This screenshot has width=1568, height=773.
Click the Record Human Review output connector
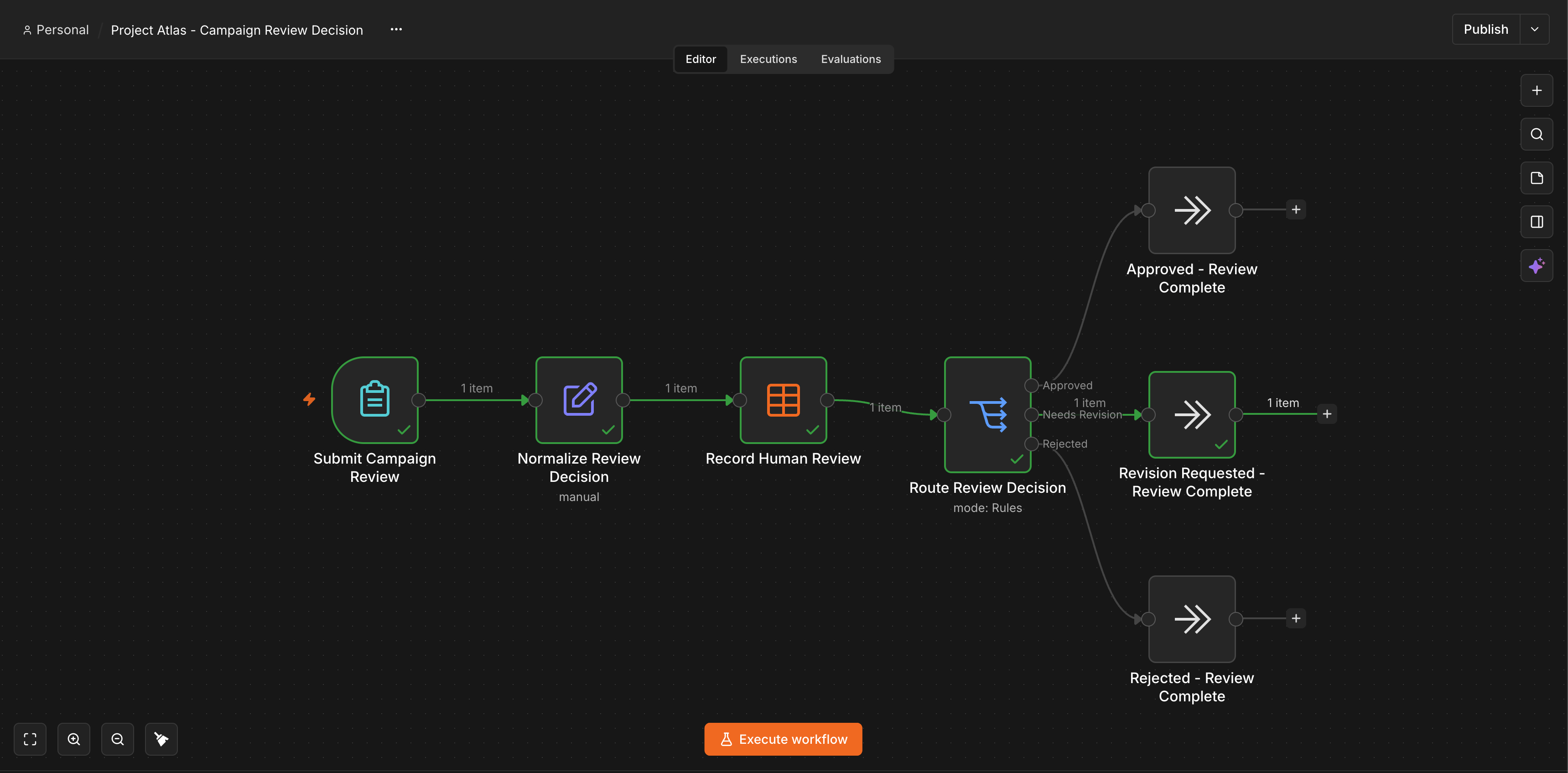[x=827, y=400]
